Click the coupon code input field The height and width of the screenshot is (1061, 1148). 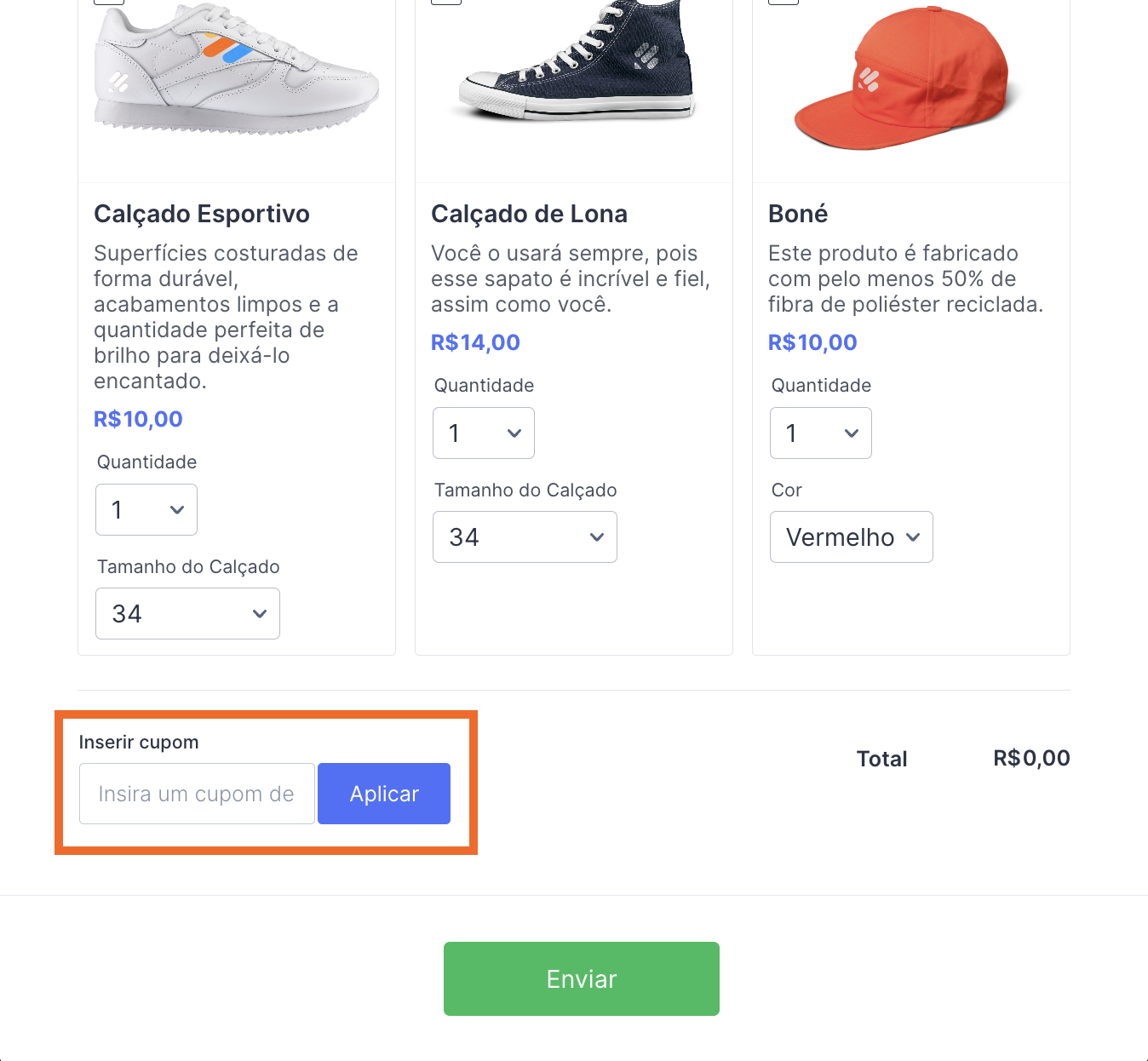[x=197, y=794]
